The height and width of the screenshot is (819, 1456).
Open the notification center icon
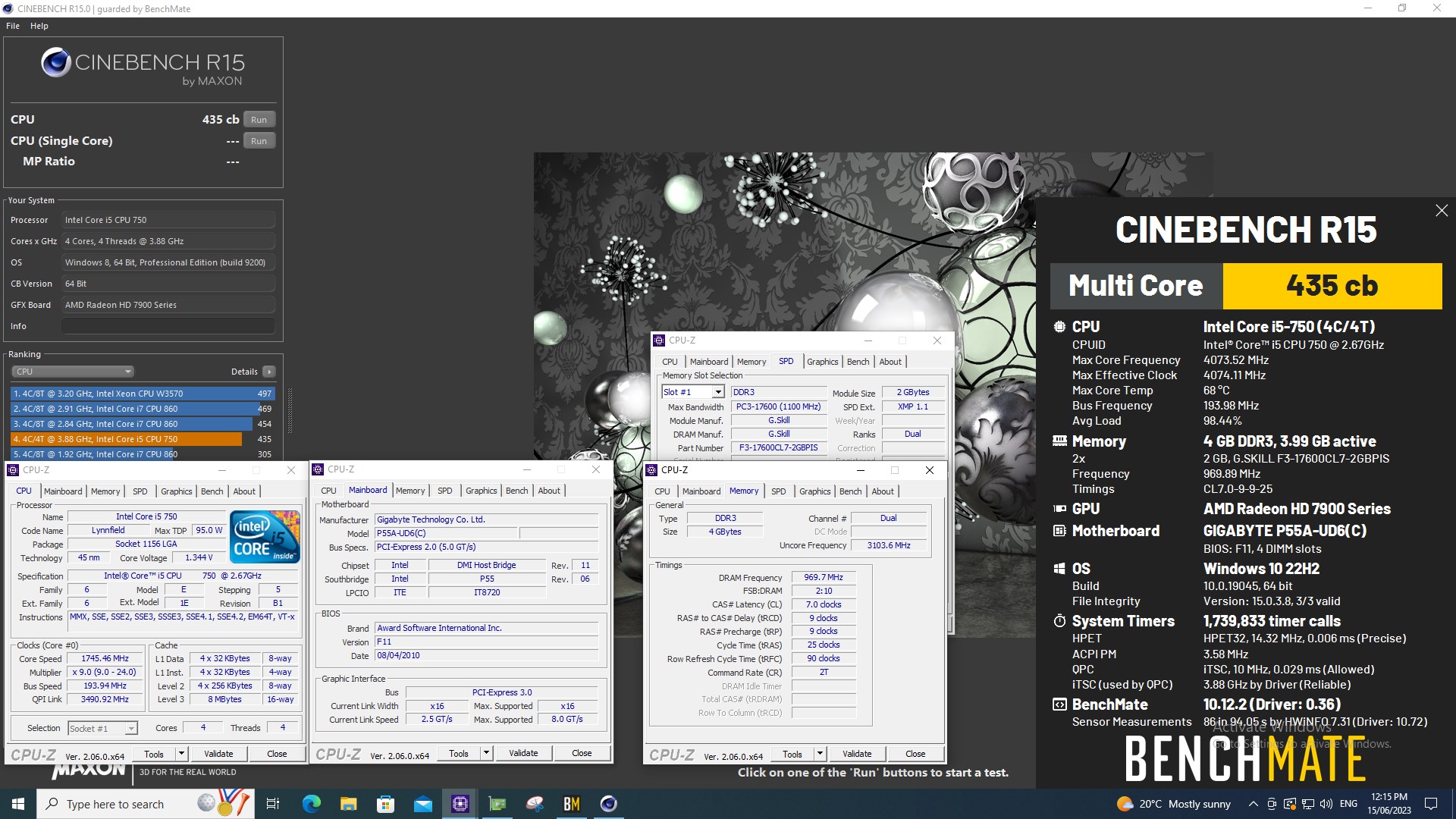1431,804
